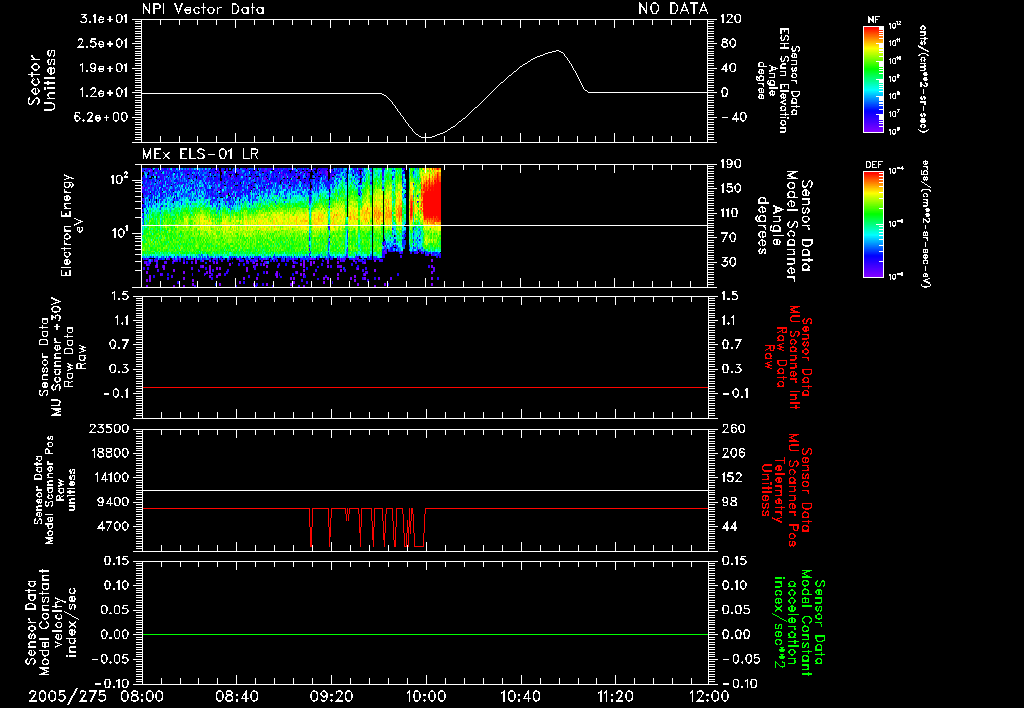Click the 98 telemetry axis tick
Image resolution: width=1024 pixels, height=708 pixels.
pos(729,502)
